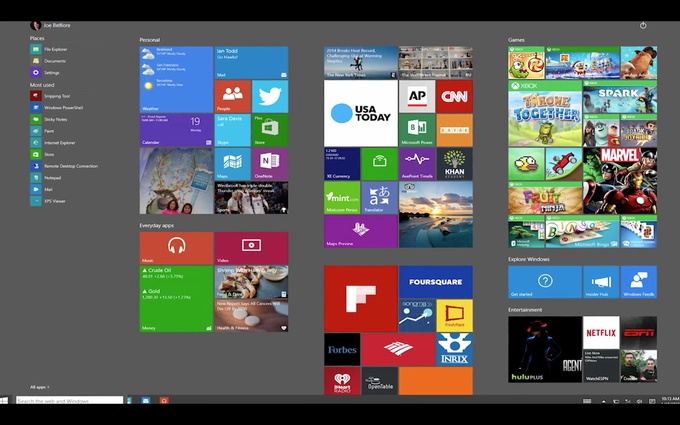
Task: Open the Flappy bird game tile
Action: click(x=526, y=164)
